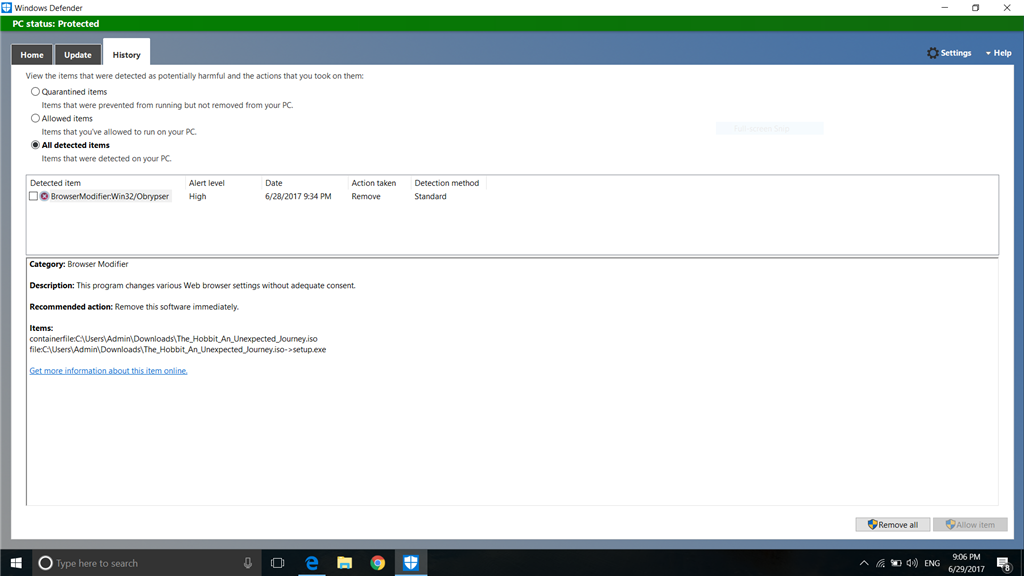Show hidden system tray icons
The height and width of the screenshot is (576, 1024).
click(x=864, y=563)
